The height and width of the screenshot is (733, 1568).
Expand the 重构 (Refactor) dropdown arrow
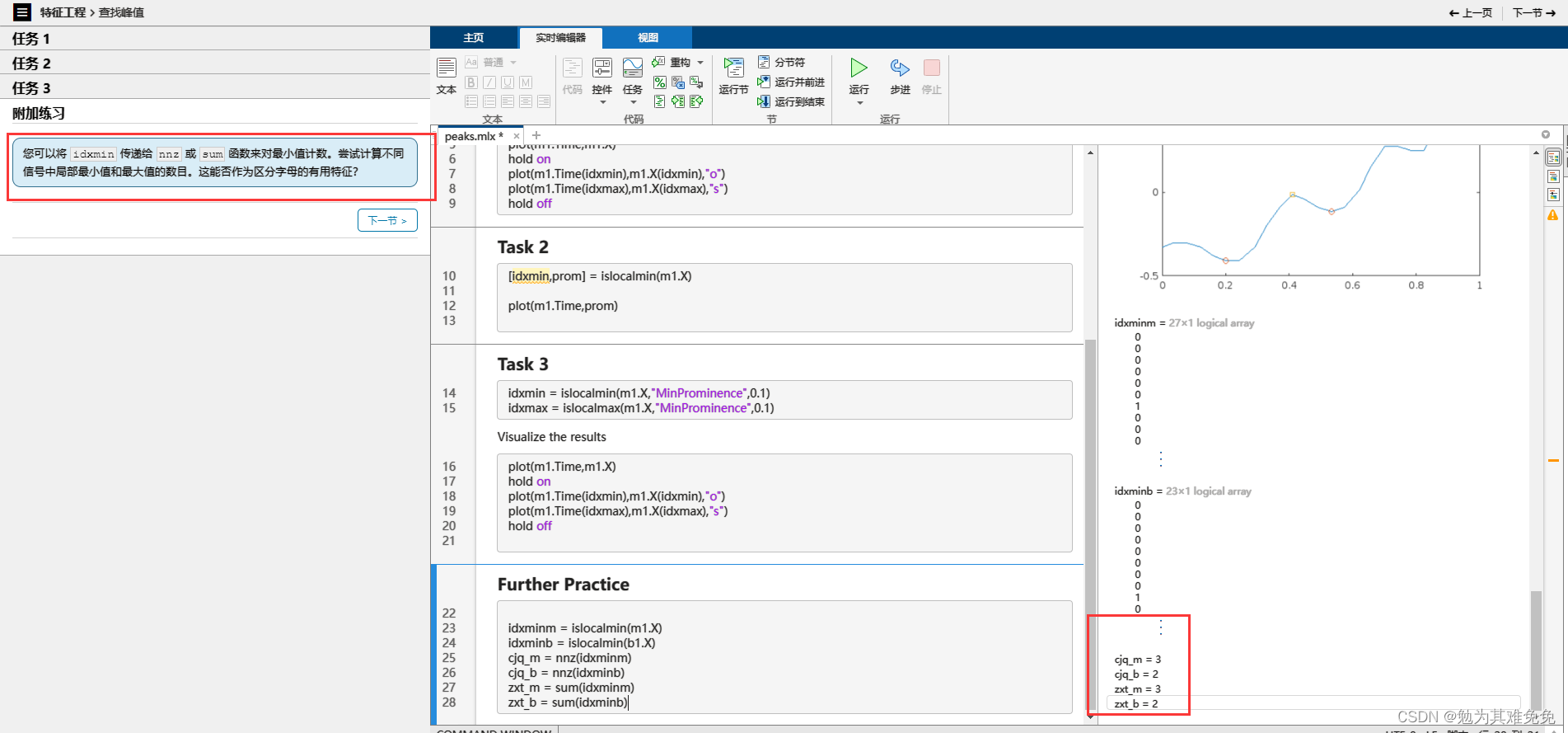pos(700,63)
